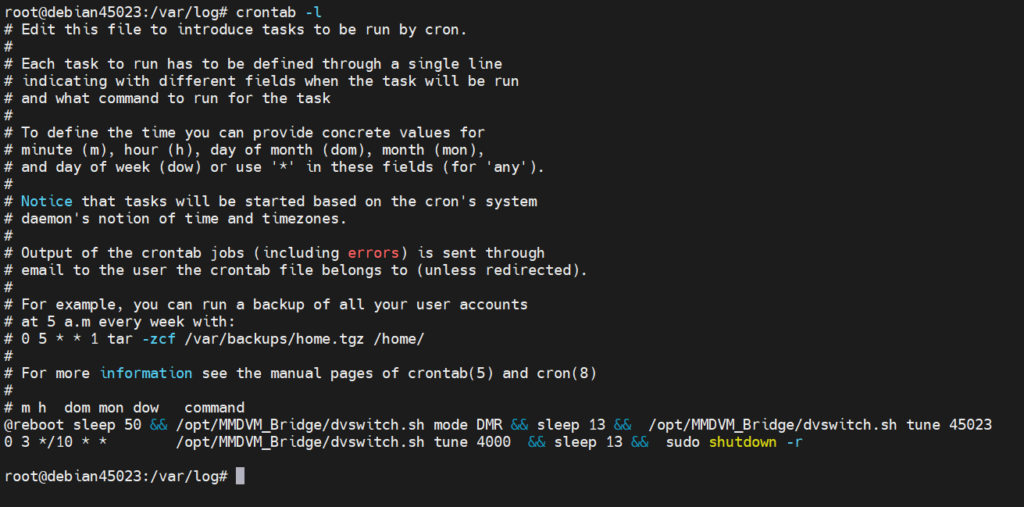Image resolution: width=1024 pixels, height=507 pixels.
Task: Click the cyan word "Notice"
Action: [x=47, y=201]
